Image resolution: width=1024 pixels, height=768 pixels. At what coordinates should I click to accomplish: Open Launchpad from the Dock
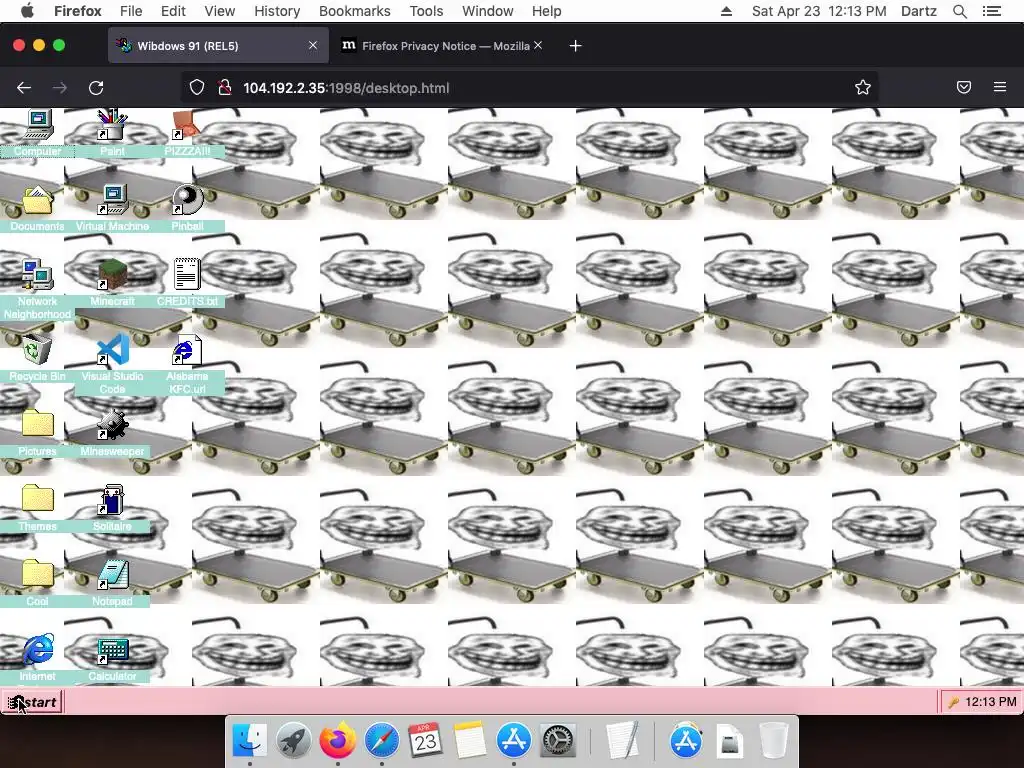[x=294, y=741]
